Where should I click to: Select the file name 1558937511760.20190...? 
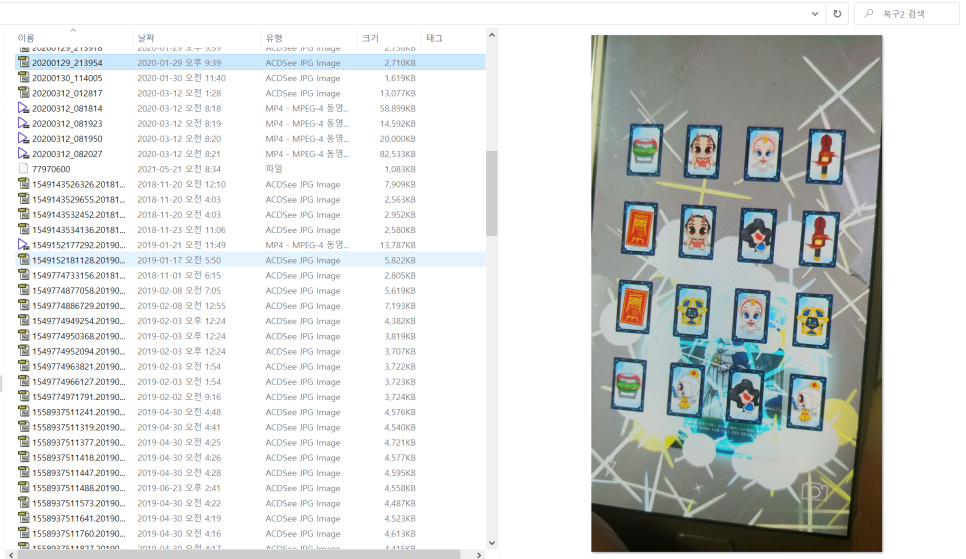click(x=78, y=533)
